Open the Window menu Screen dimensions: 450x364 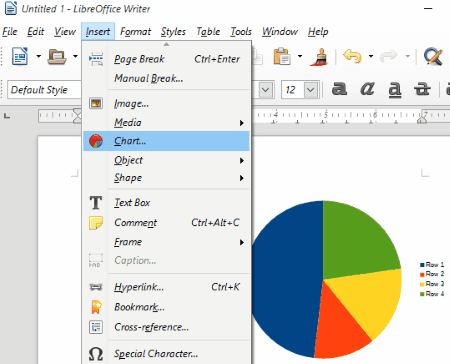click(x=280, y=31)
